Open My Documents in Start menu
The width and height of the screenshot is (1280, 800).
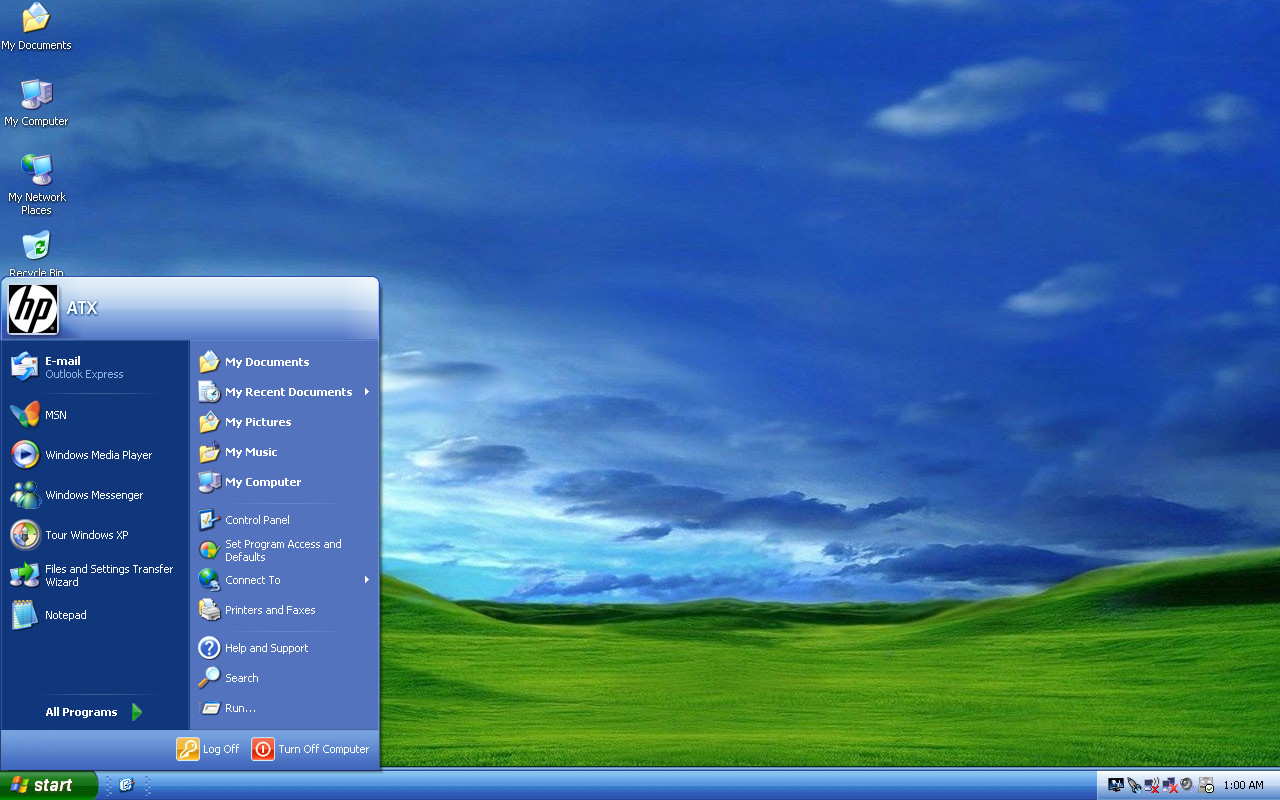click(x=285, y=362)
